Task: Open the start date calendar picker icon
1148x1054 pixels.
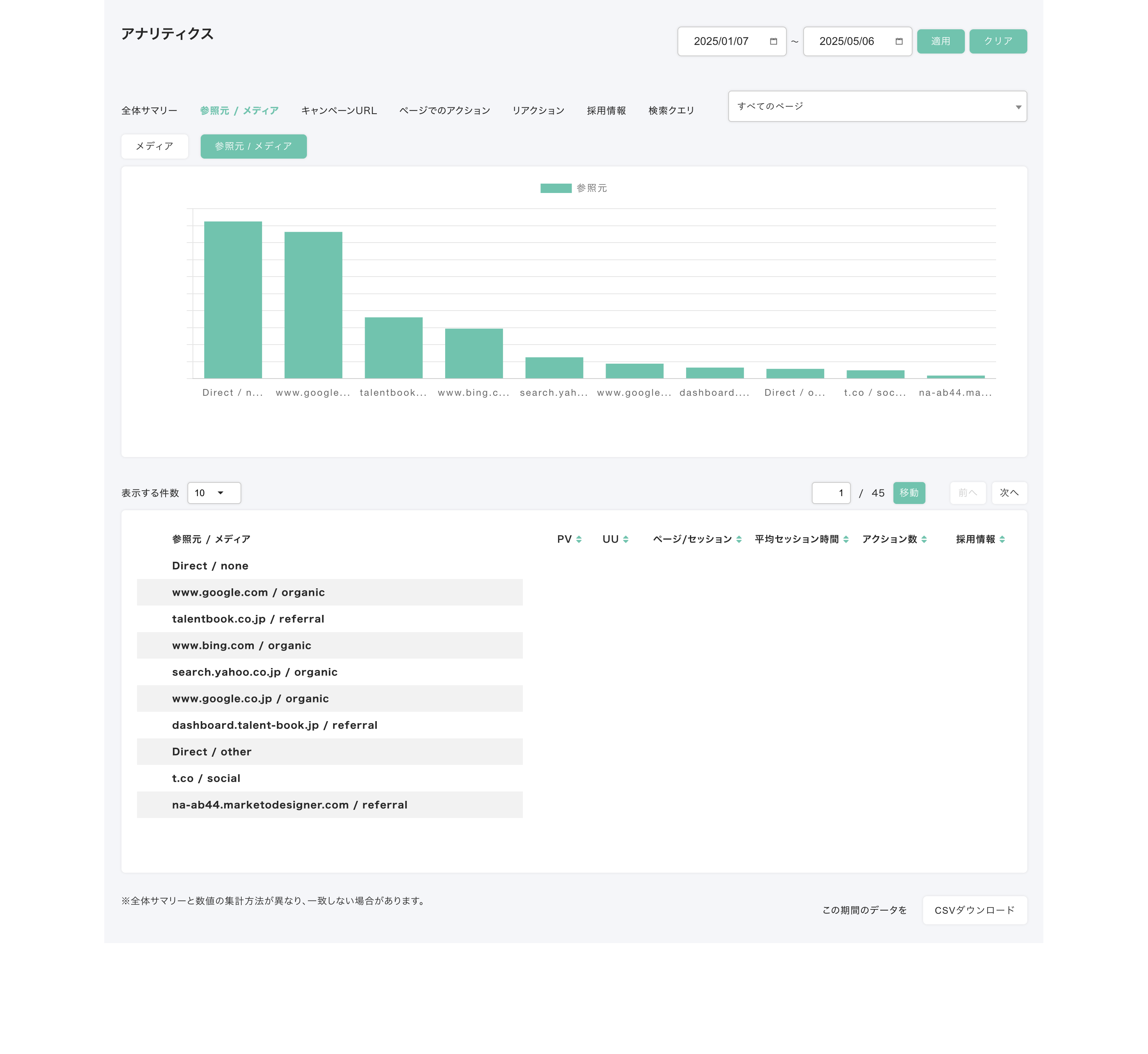Action: coord(773,41)
